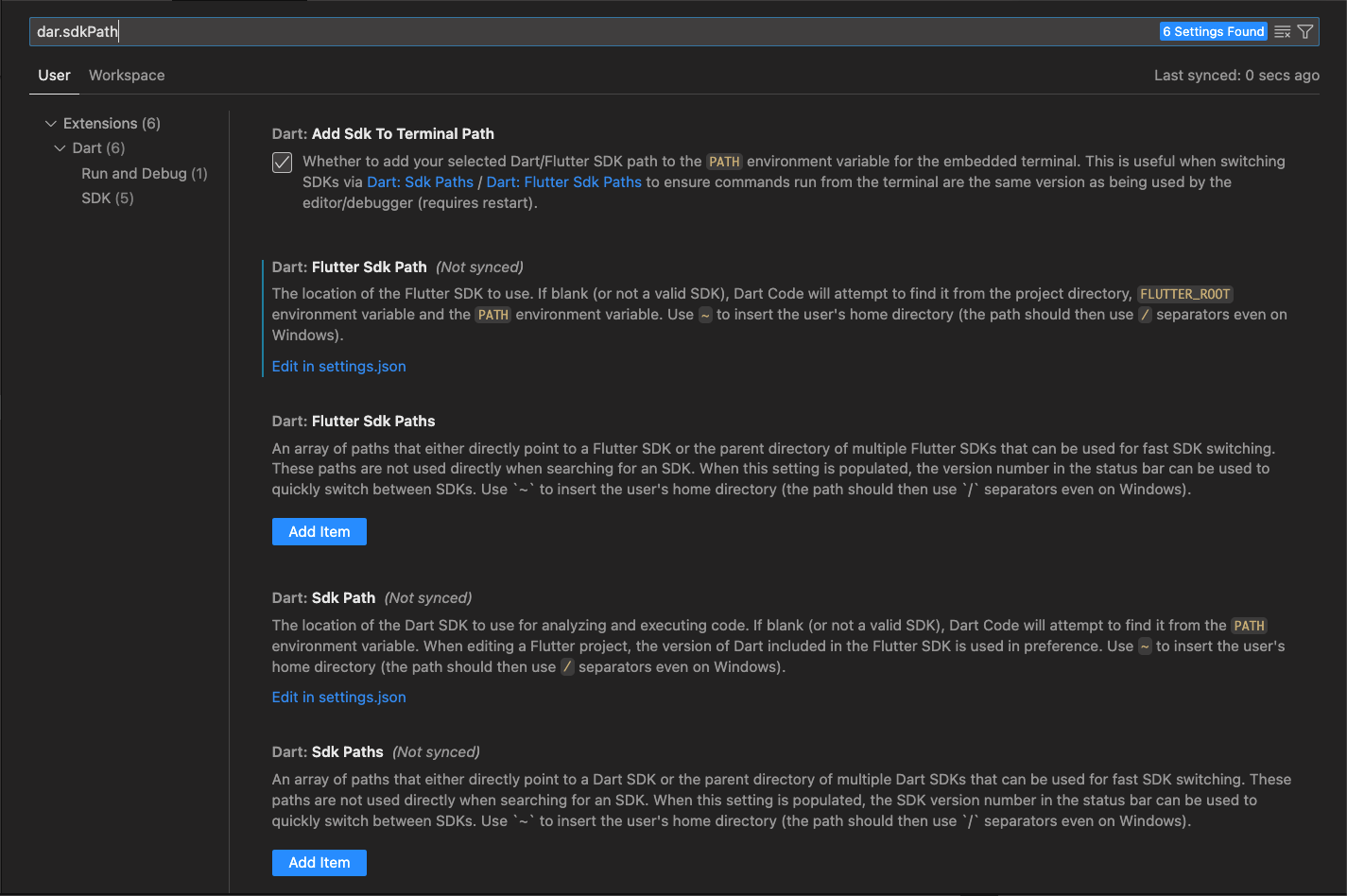1347x896 pixels.
Task: Open the Dart: Sdk Paths link
Action: [x=420, y=181]
